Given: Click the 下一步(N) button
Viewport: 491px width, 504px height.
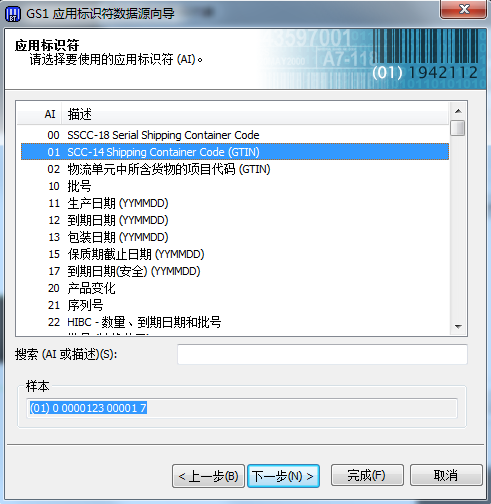Looking at the screenshot, I should (283, 476).
